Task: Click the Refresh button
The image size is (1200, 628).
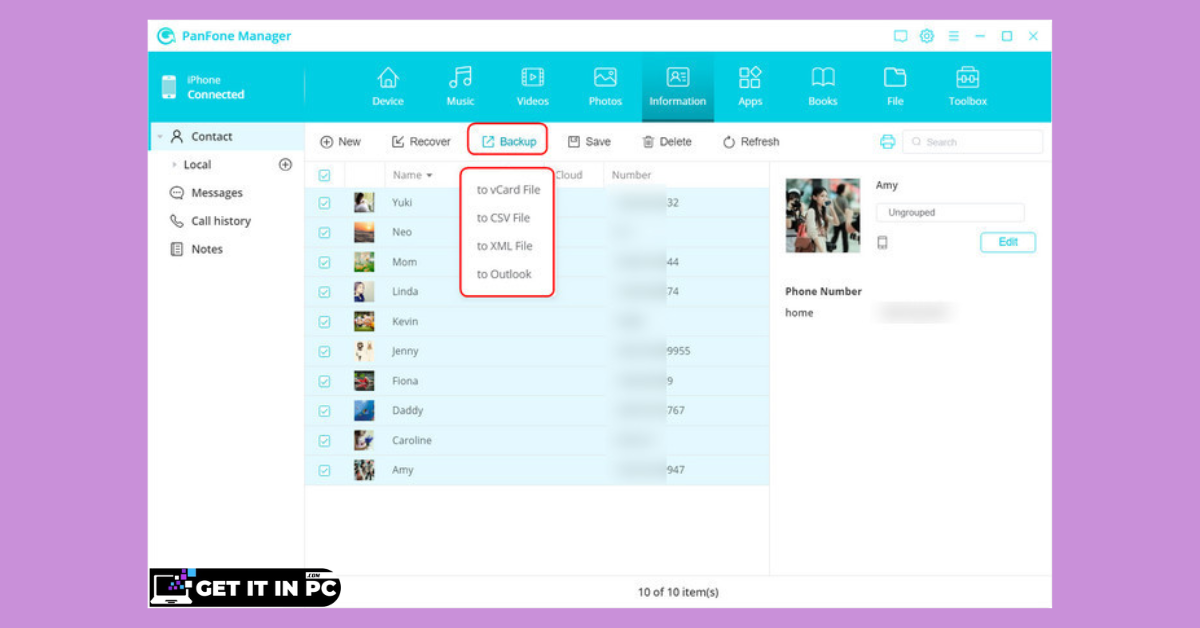Action: coord(751,142)
